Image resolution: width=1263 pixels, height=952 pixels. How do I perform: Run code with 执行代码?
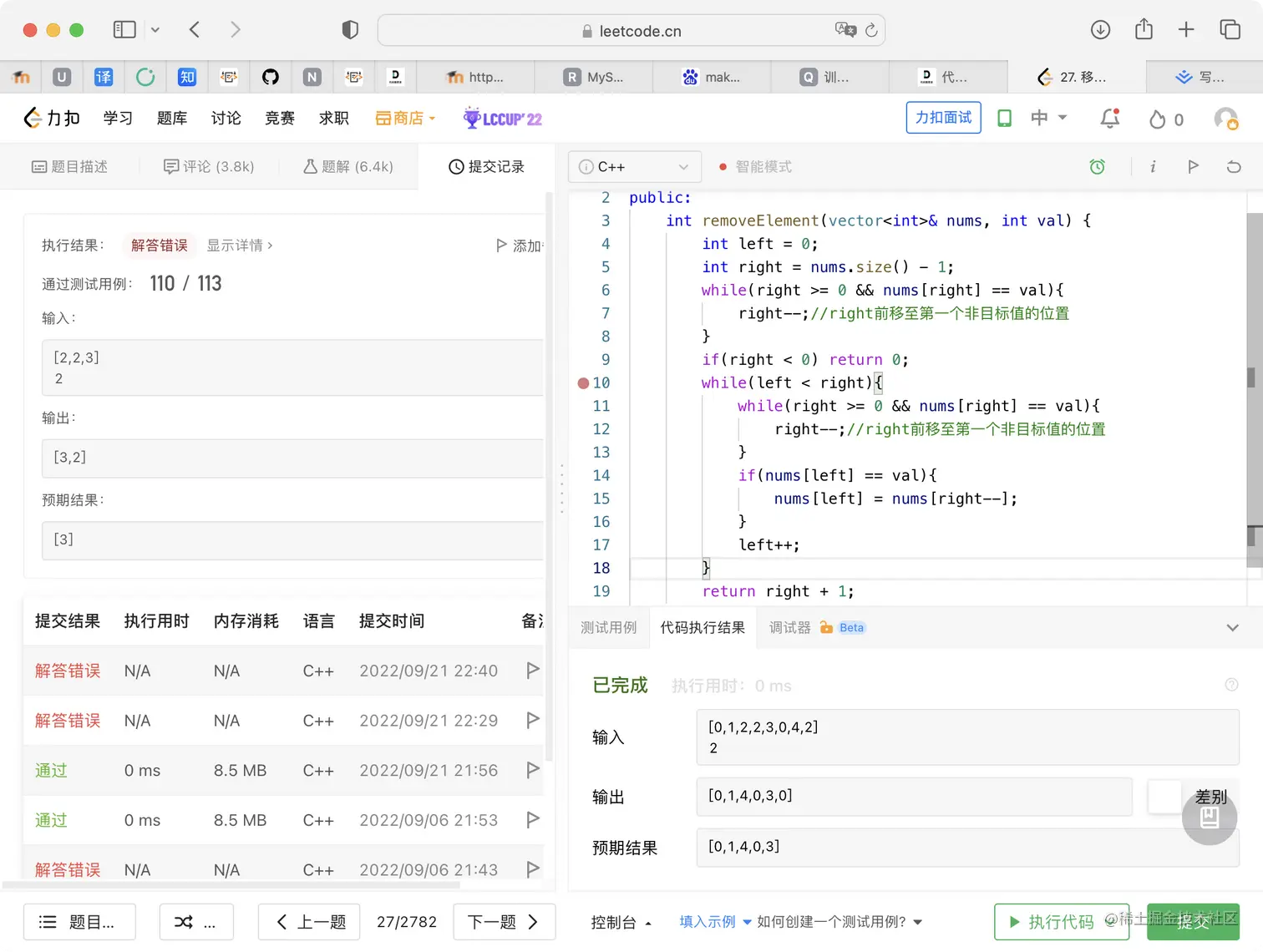click(1062, 922)
